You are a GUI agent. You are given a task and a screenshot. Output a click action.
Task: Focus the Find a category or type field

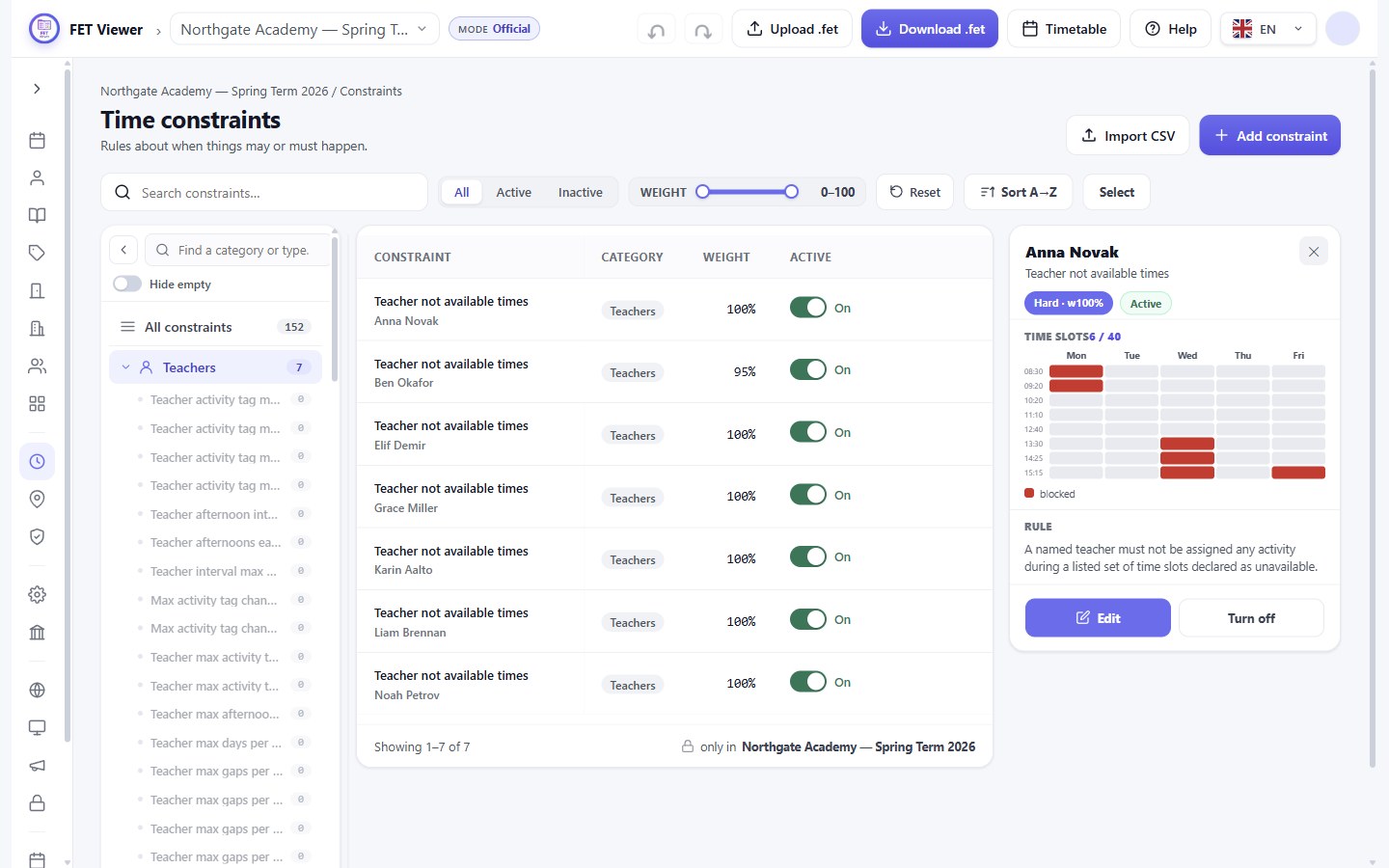(x=237, y=250)
